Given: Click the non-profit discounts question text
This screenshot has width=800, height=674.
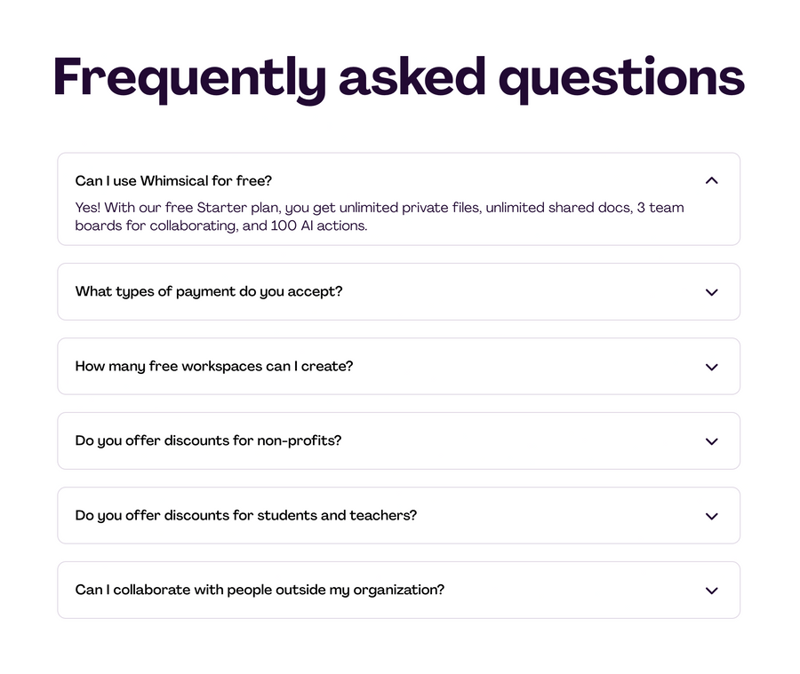Looking at the screenshot, I should click(210, 441).
